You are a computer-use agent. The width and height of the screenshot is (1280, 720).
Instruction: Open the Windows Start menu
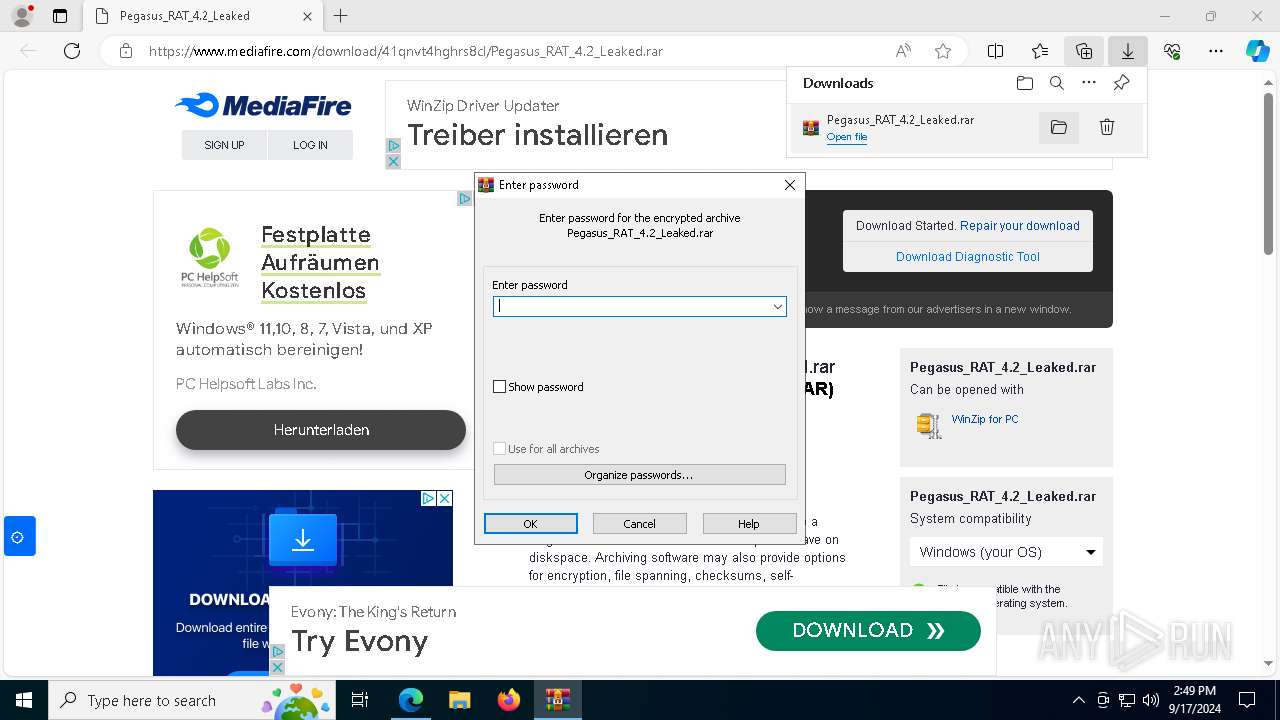(x=23, y=700)
